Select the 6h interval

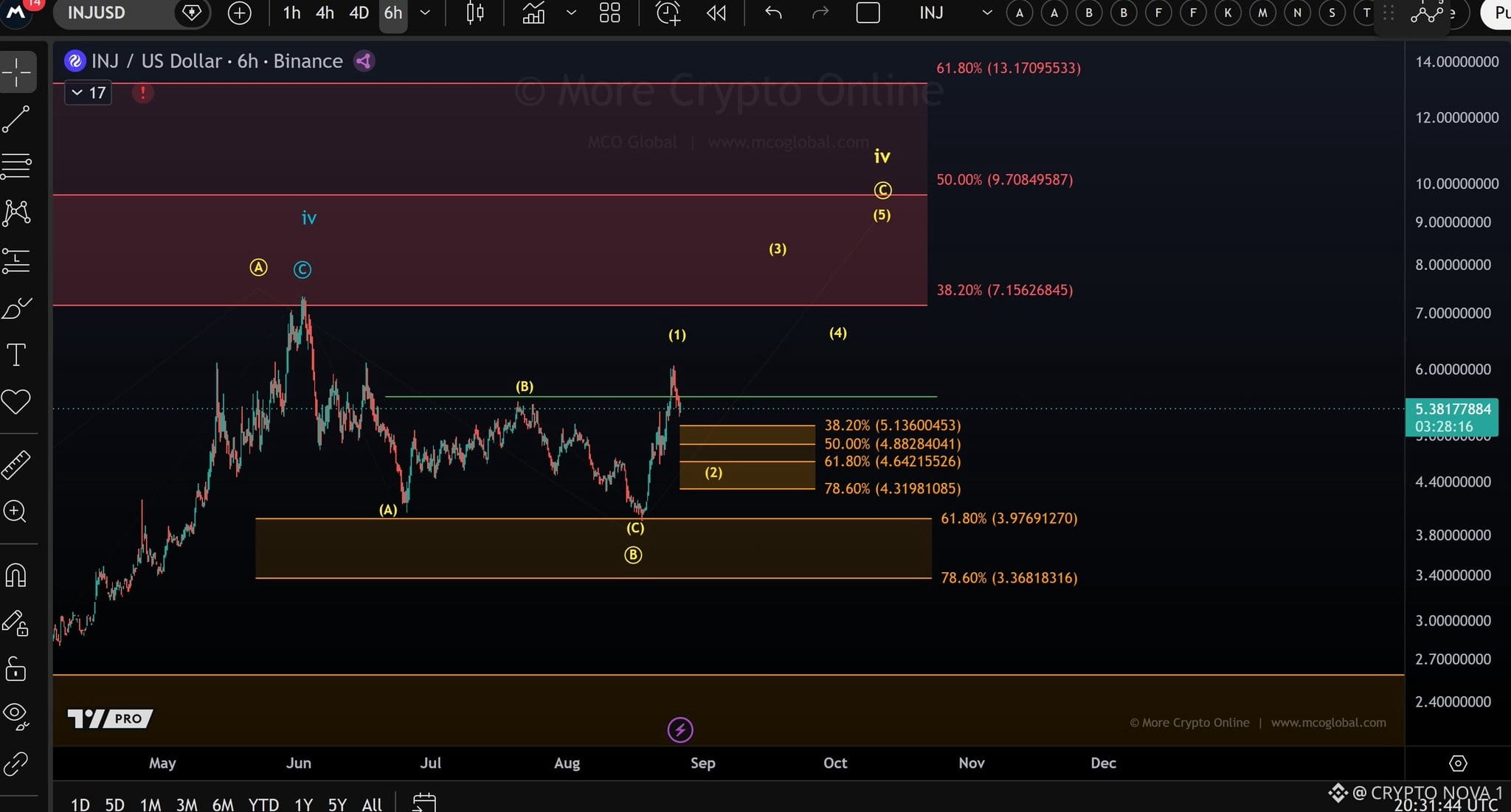tap(393, 13)
